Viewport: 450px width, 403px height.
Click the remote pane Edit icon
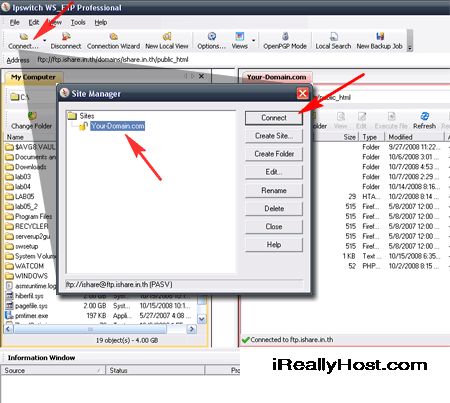tap(361, 121)
